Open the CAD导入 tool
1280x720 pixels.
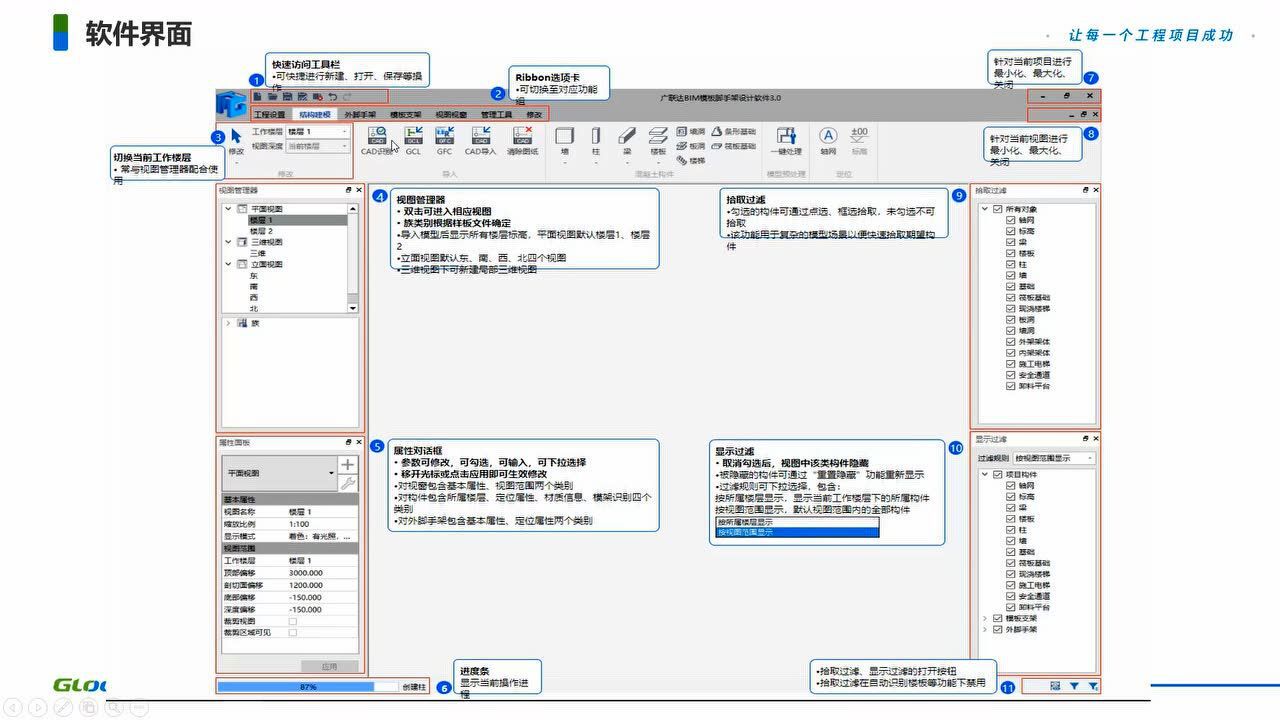pos(480,139)
